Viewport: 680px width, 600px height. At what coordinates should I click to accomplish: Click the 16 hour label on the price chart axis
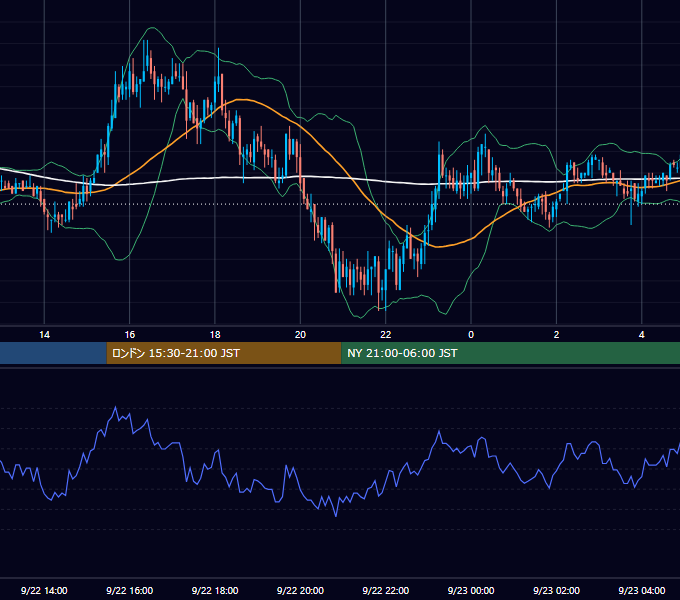(x=130, y=335)
